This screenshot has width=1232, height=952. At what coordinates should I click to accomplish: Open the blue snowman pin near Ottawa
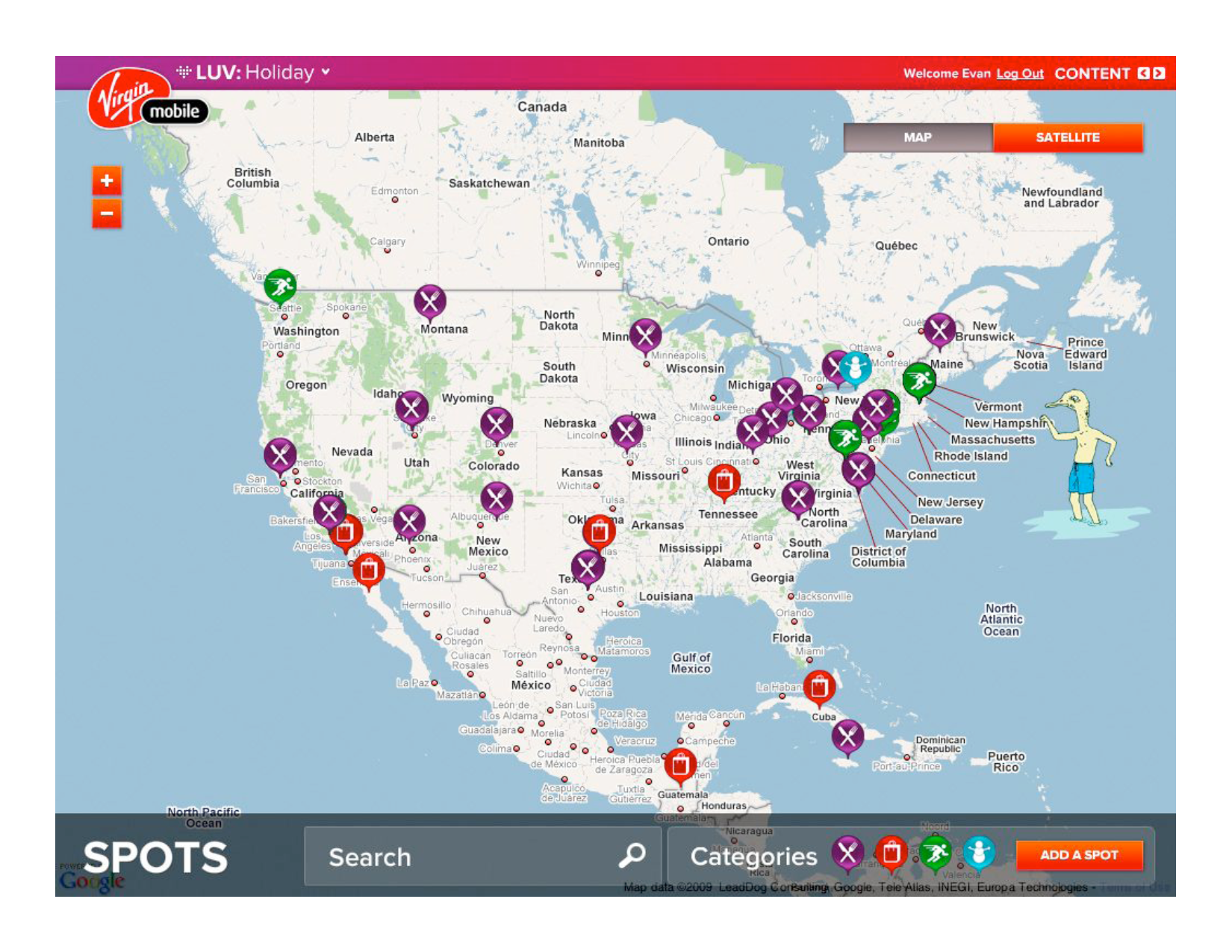click(855, 369)
